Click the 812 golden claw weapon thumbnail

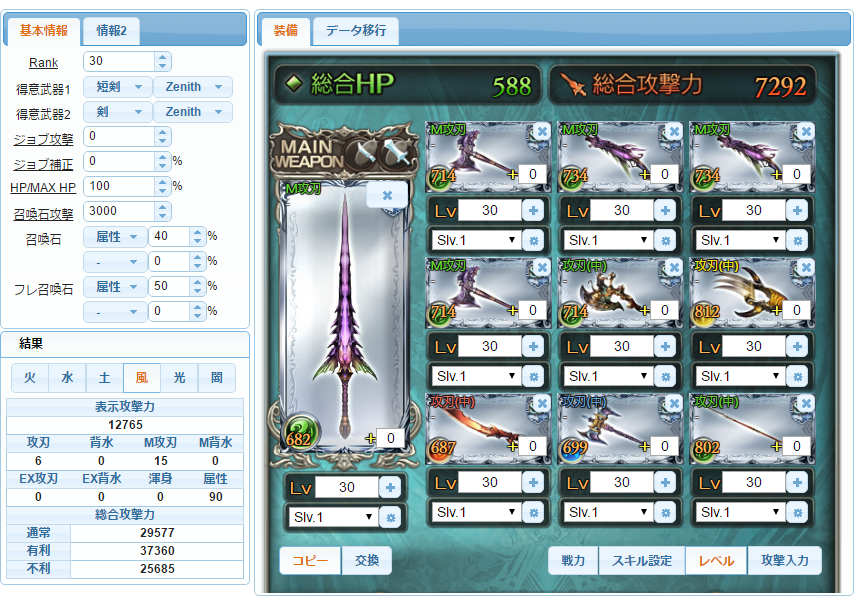[x=752, y=293]
